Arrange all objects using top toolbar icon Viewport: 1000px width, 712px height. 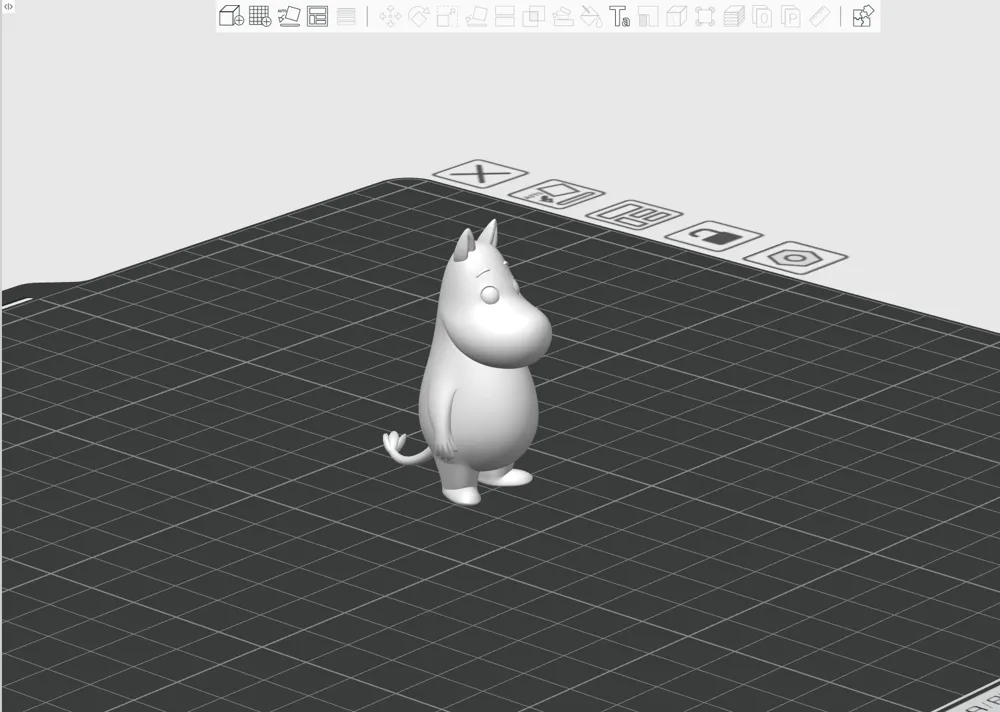point(318,16)
